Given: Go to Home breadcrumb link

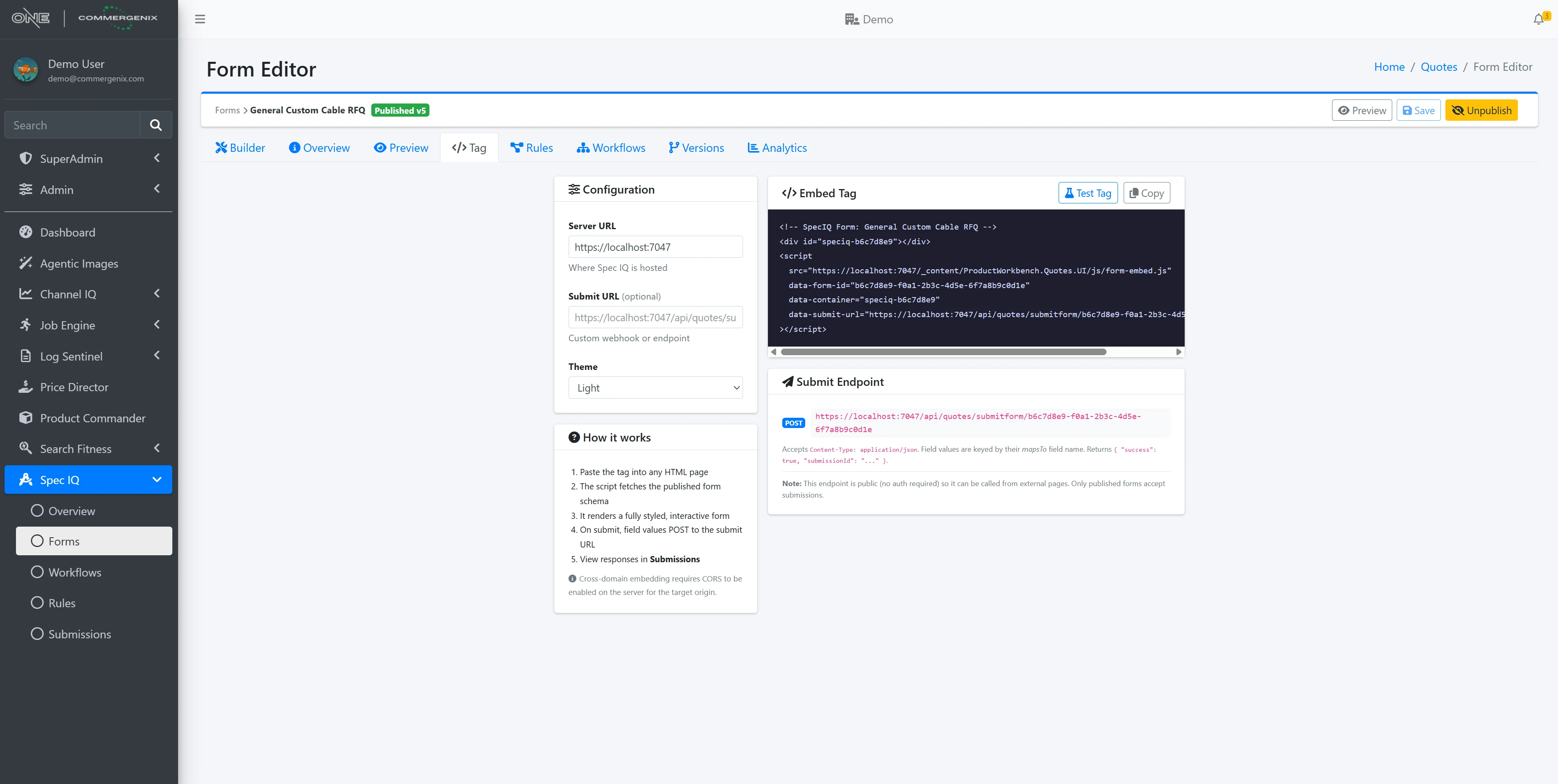Looking at the screenshot, I should pyautogui.click(x=1389, y=67).
